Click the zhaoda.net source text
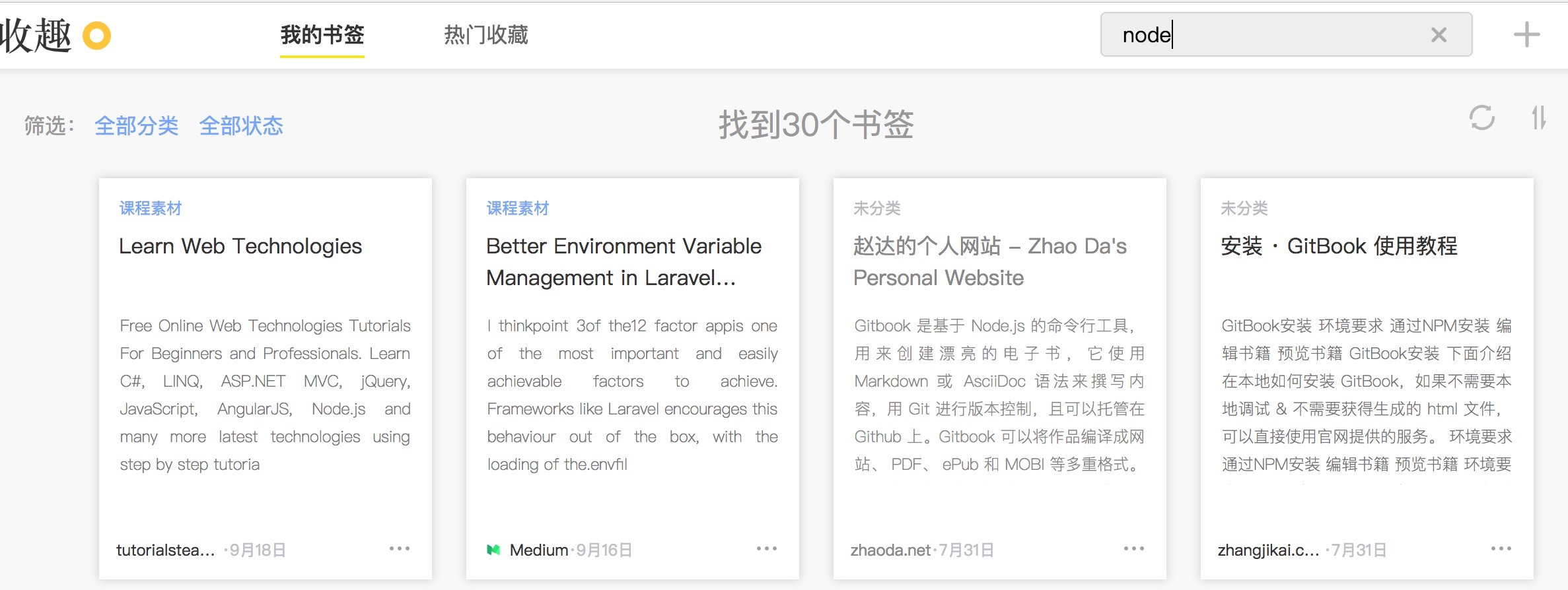 890,550
